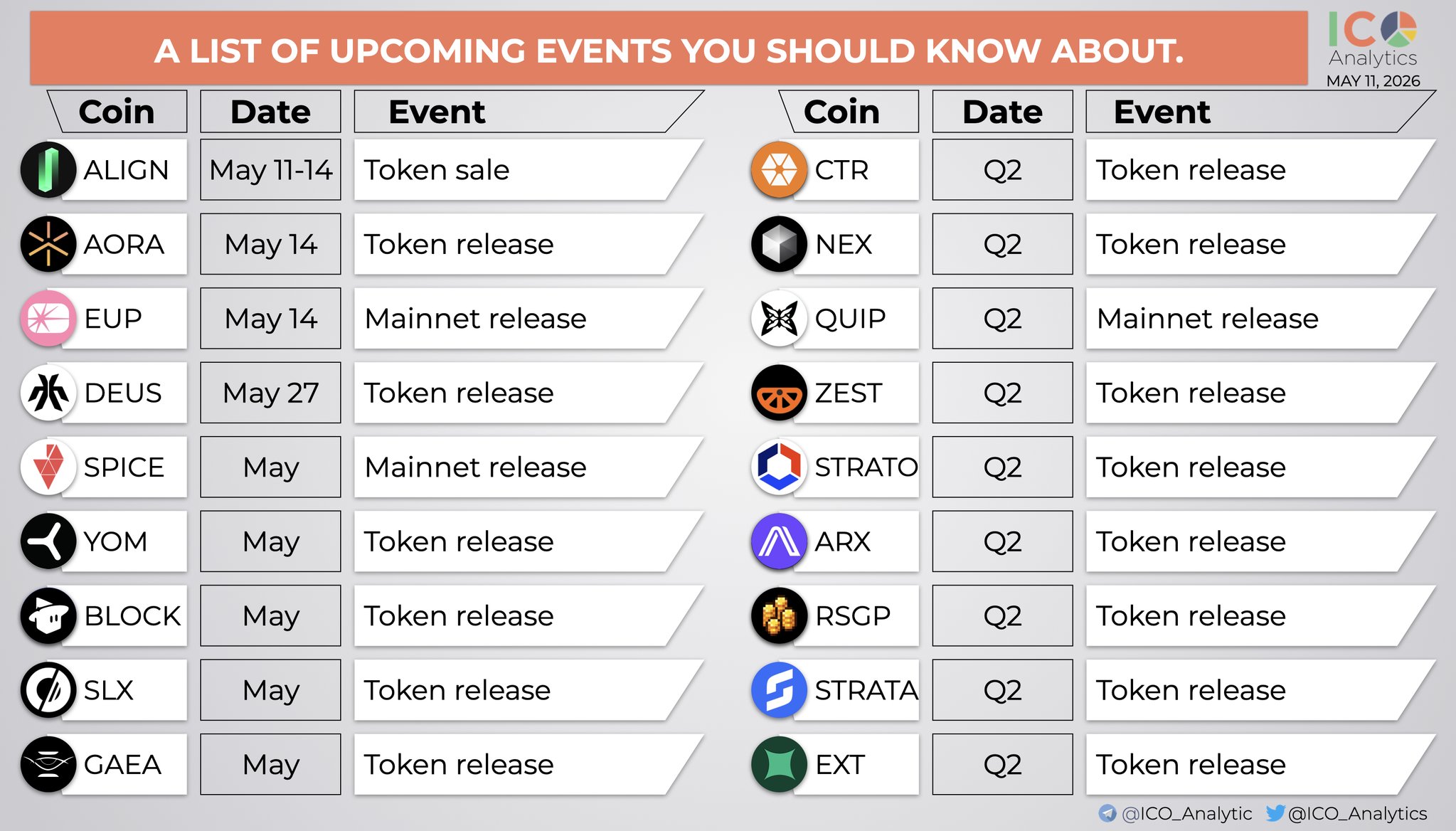Click the RSGP gold coins icon

pos(779,616)
